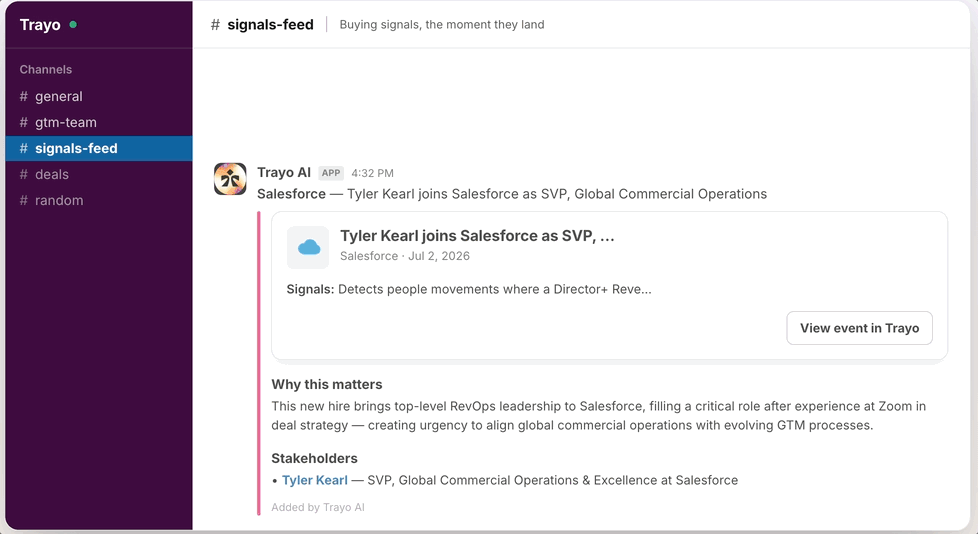This screenshot has width=978, height=534.
Task: Click the 4:32 PM message timestamp
Action: (372, 173)
